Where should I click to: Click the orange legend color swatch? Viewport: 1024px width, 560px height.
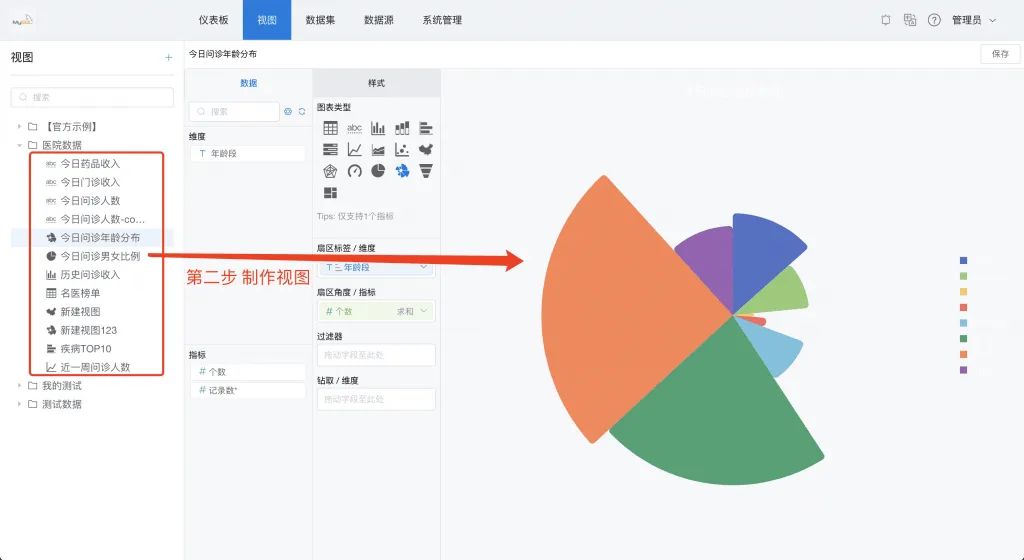tap(963, 354)
